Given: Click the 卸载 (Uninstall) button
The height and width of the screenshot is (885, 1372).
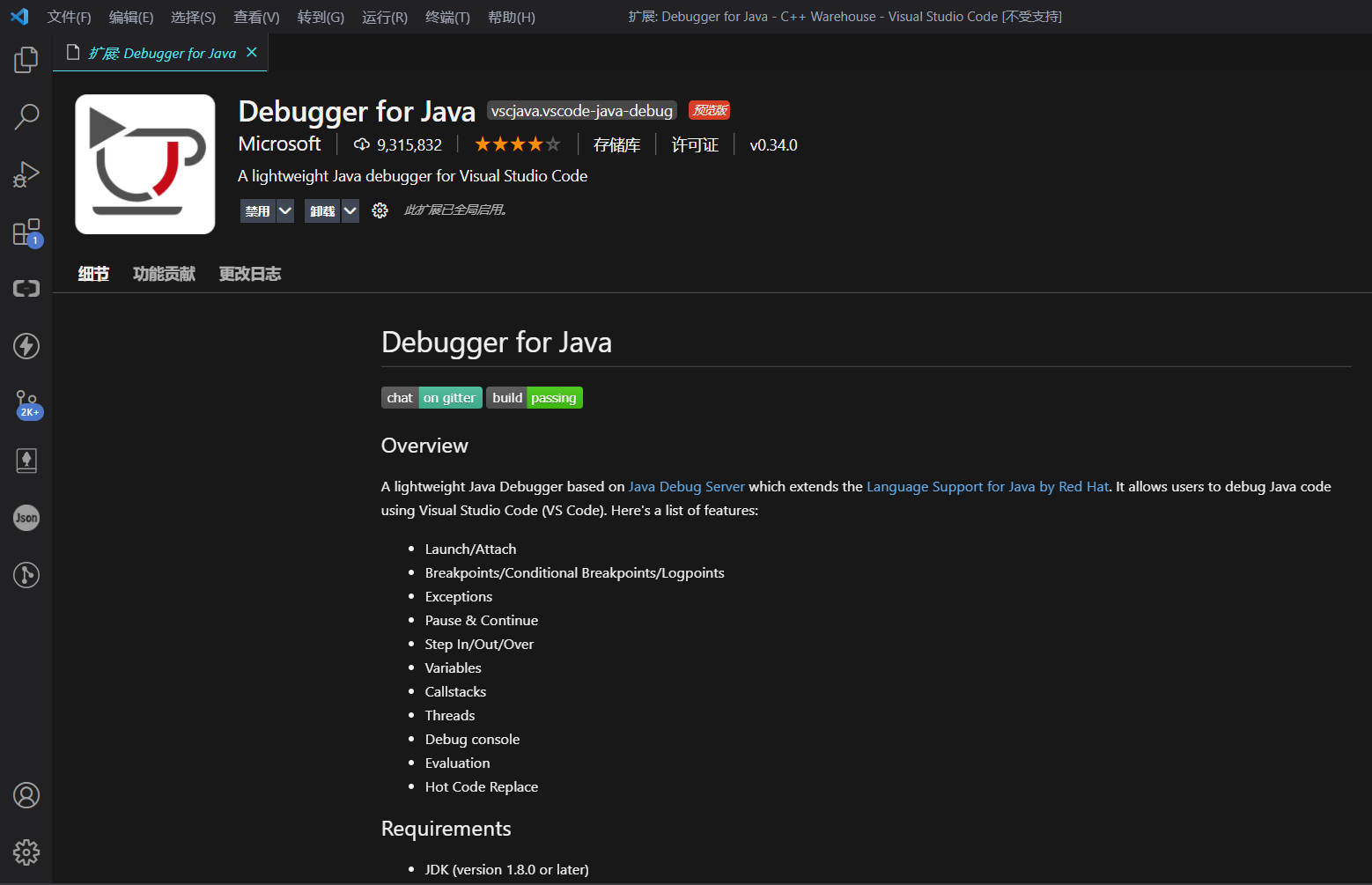Looking at the screenshot, I should (322, 211).
